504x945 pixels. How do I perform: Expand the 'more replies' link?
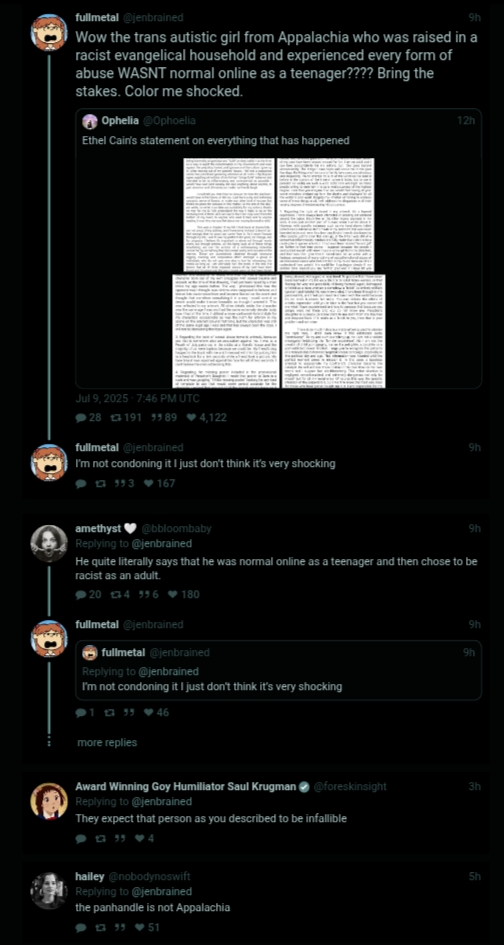click(x=107, y=742)
